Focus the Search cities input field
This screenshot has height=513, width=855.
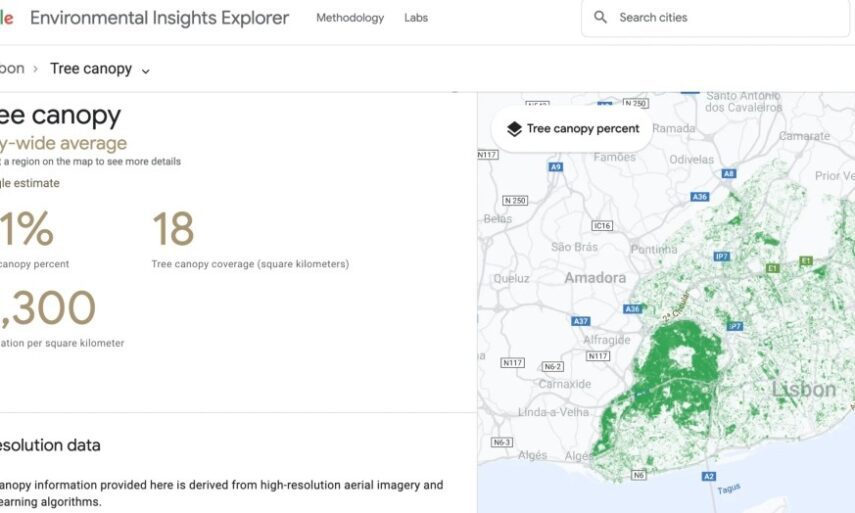click(x=725, y=17)
